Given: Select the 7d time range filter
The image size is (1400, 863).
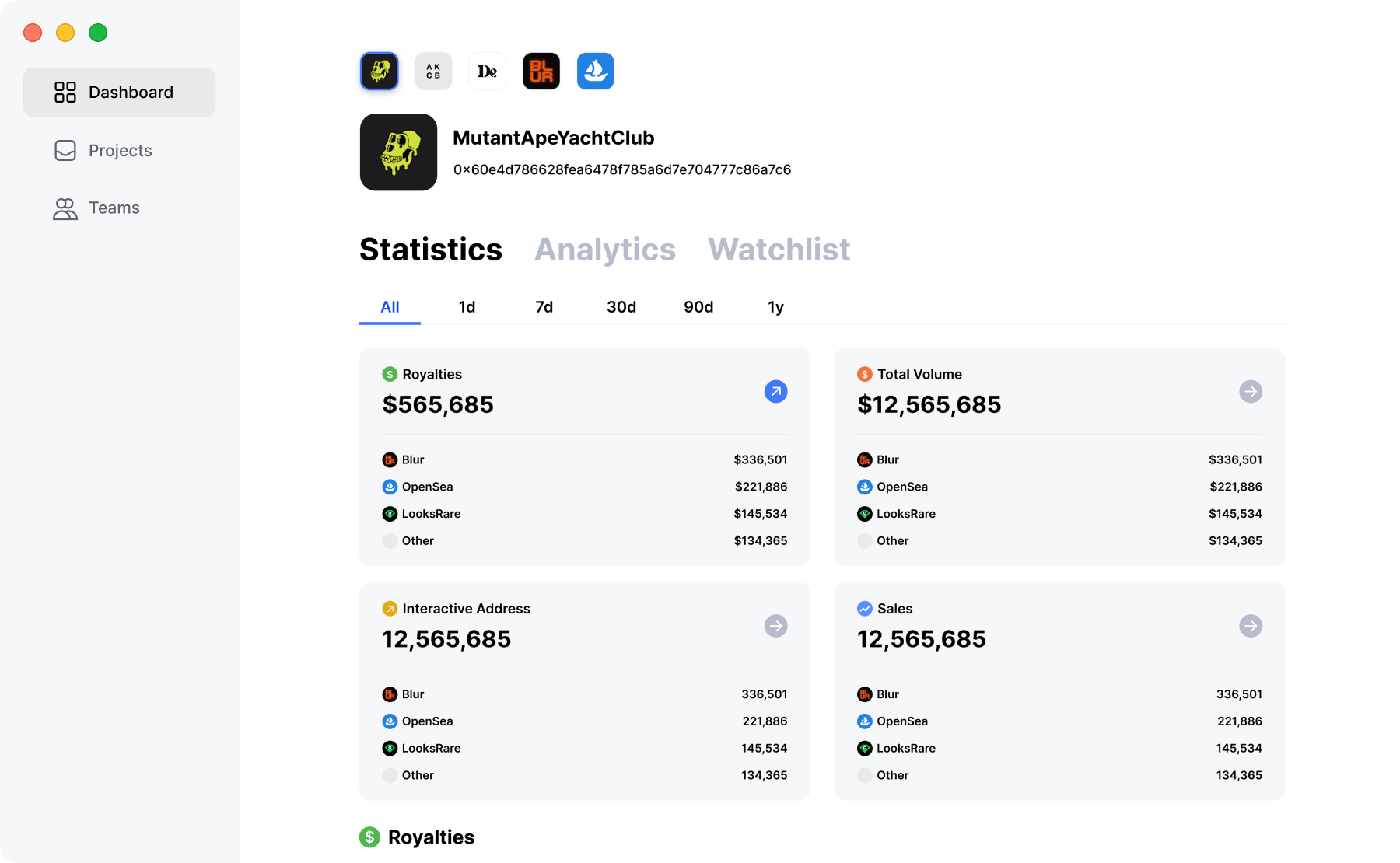Looking at the screenshot, I should (544, 307).
